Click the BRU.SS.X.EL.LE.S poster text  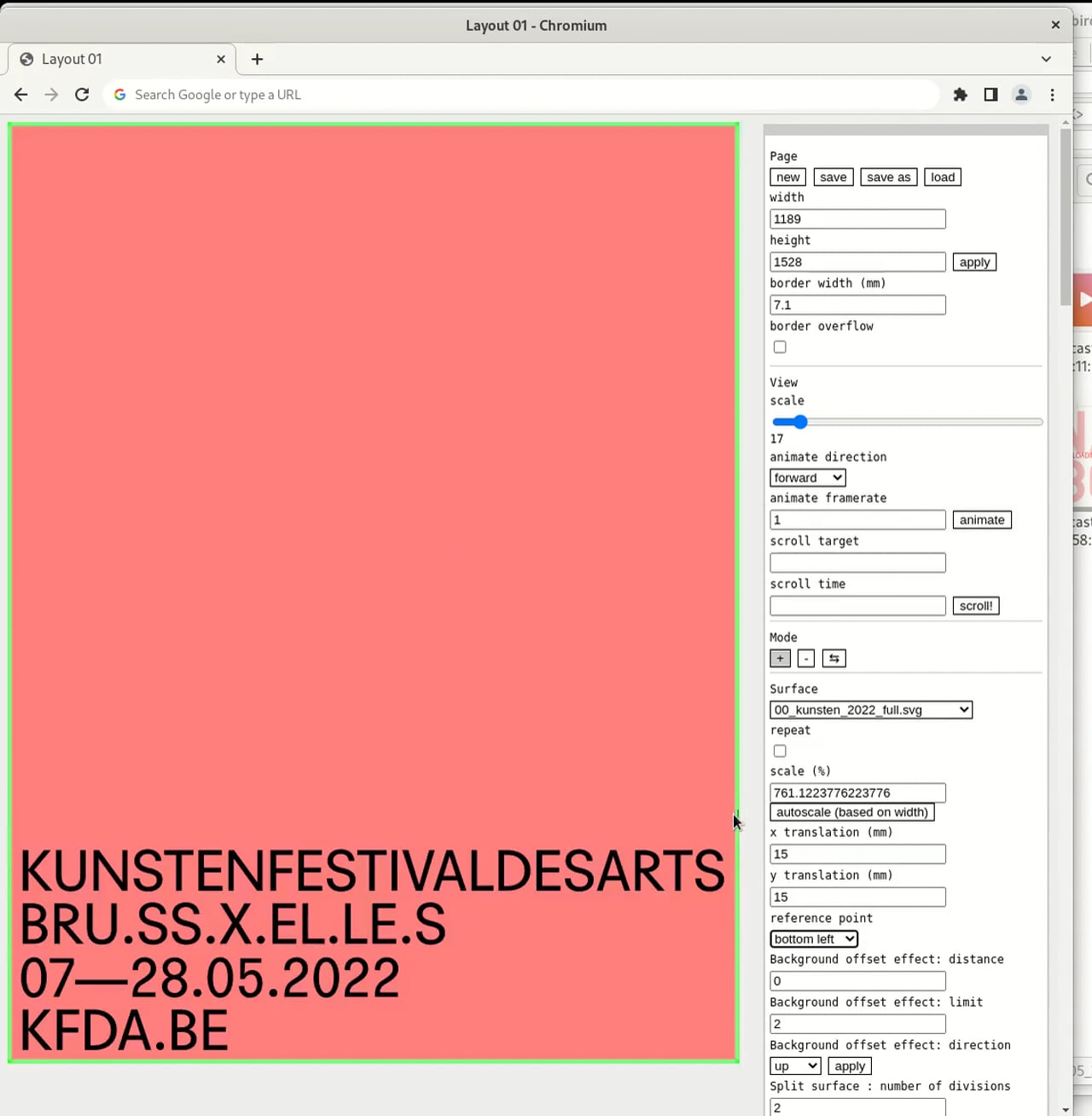(x=232, y=925)
